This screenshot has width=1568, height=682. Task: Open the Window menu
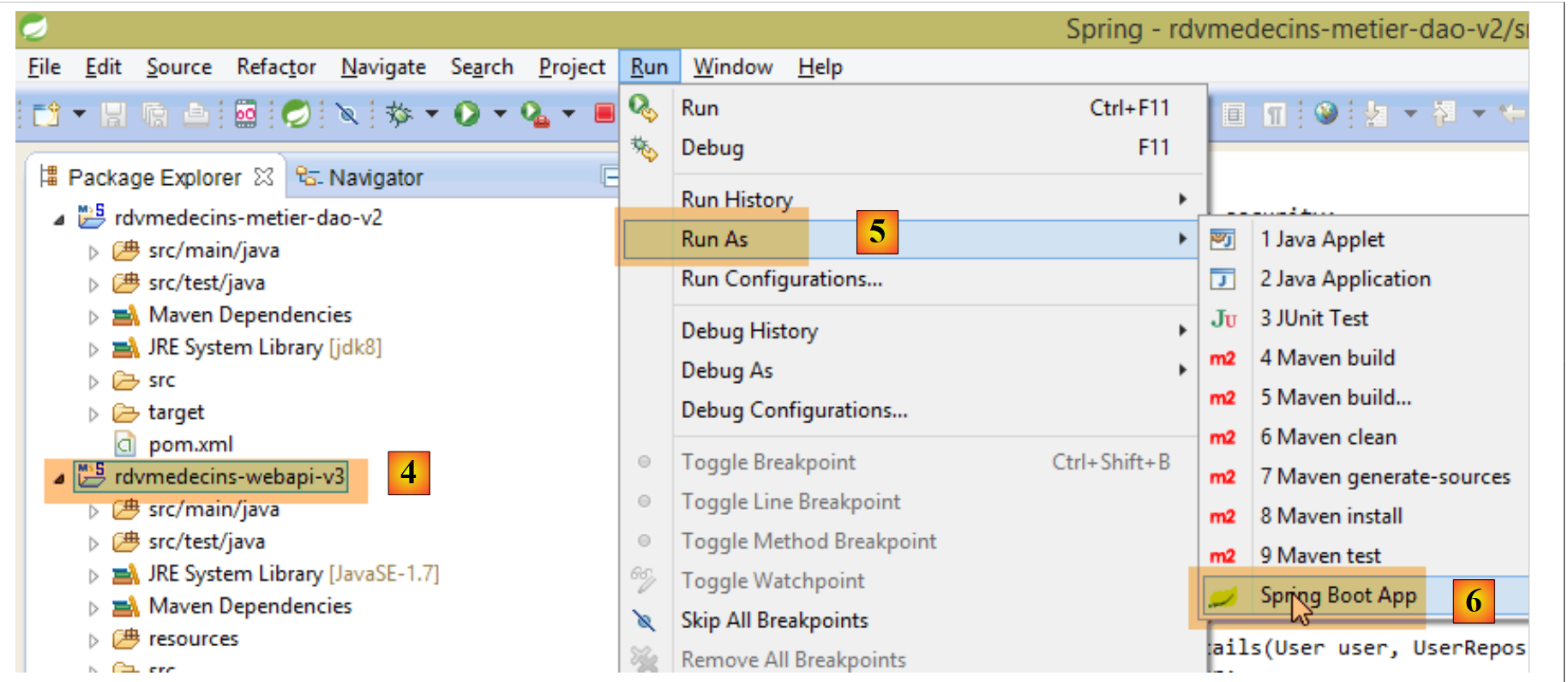coord(732,67)
